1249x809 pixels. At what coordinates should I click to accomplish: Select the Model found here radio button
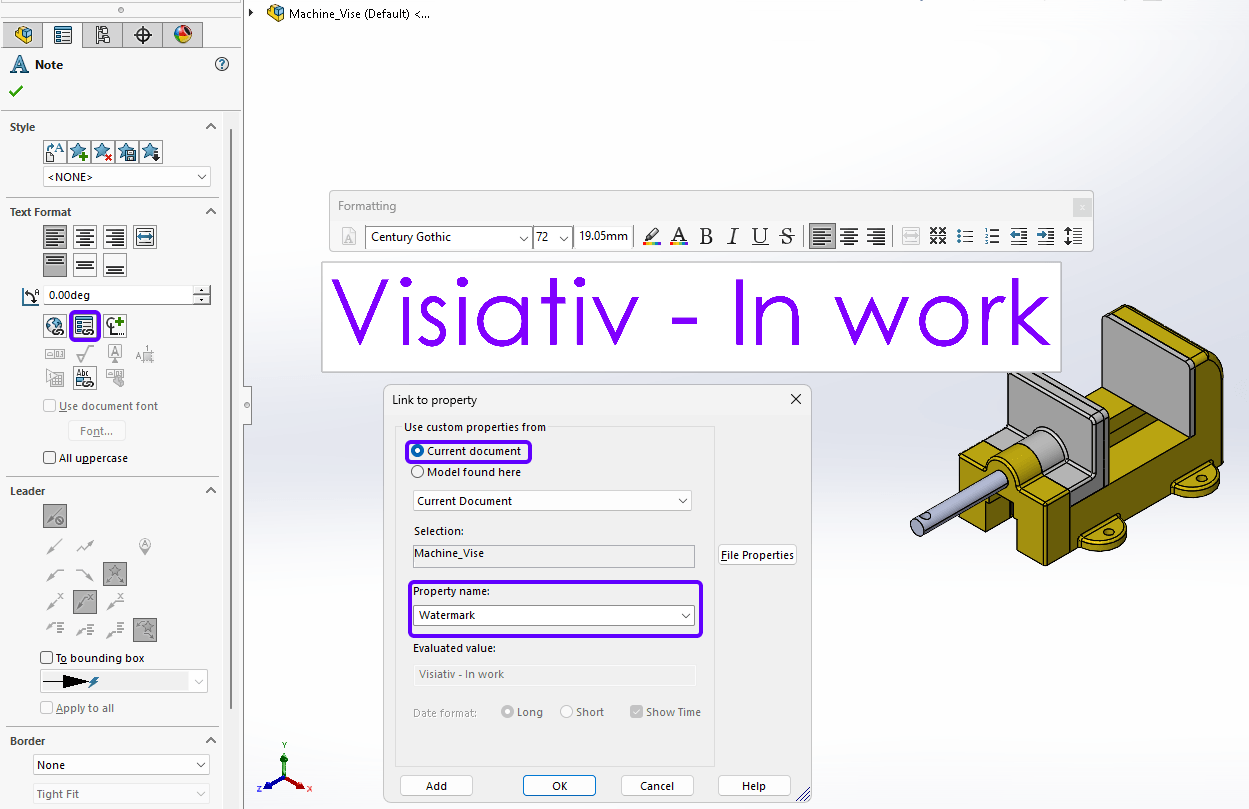click(417, 472)
